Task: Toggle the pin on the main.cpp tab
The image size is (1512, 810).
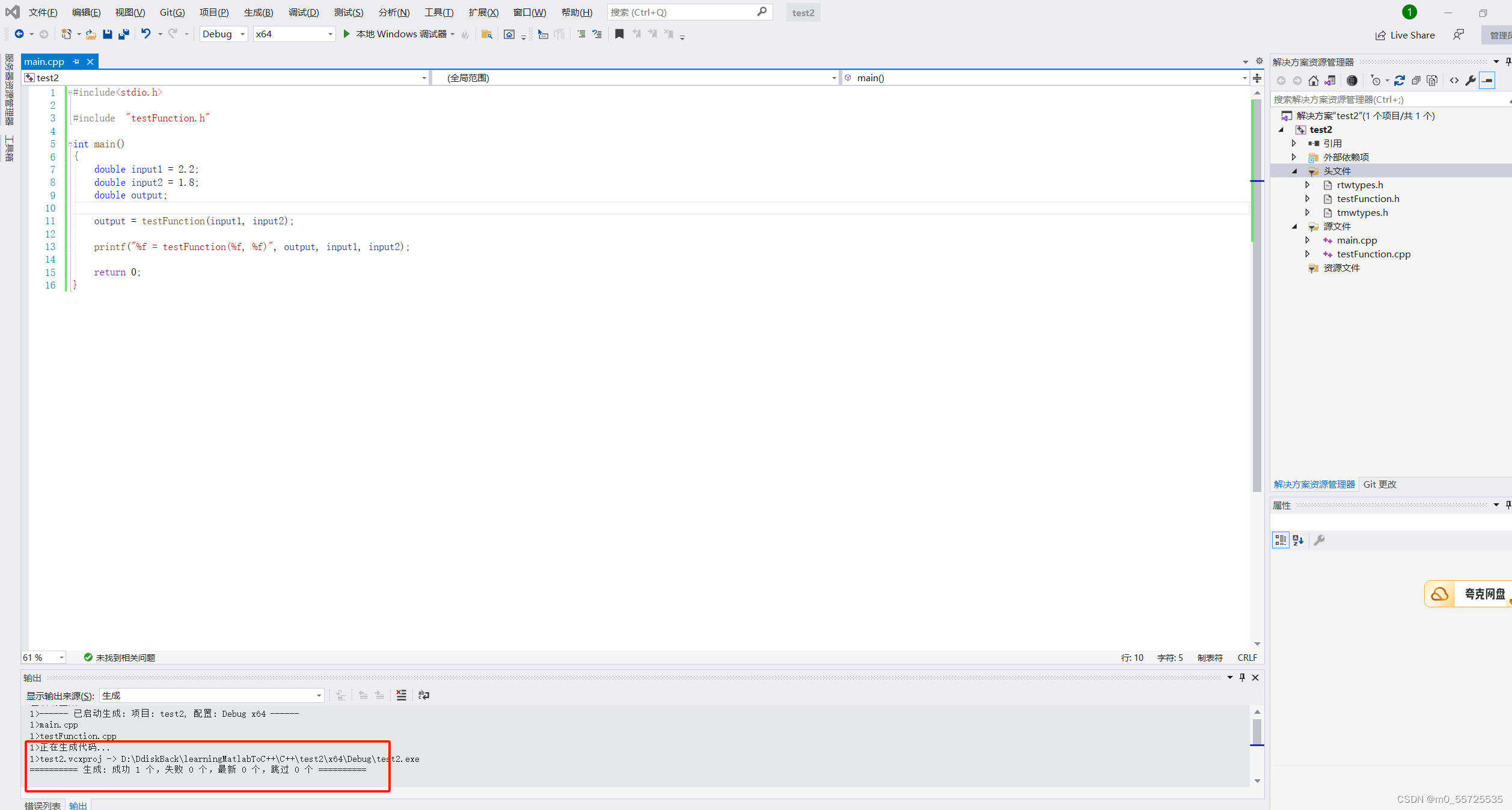Action: pos(76,61)
